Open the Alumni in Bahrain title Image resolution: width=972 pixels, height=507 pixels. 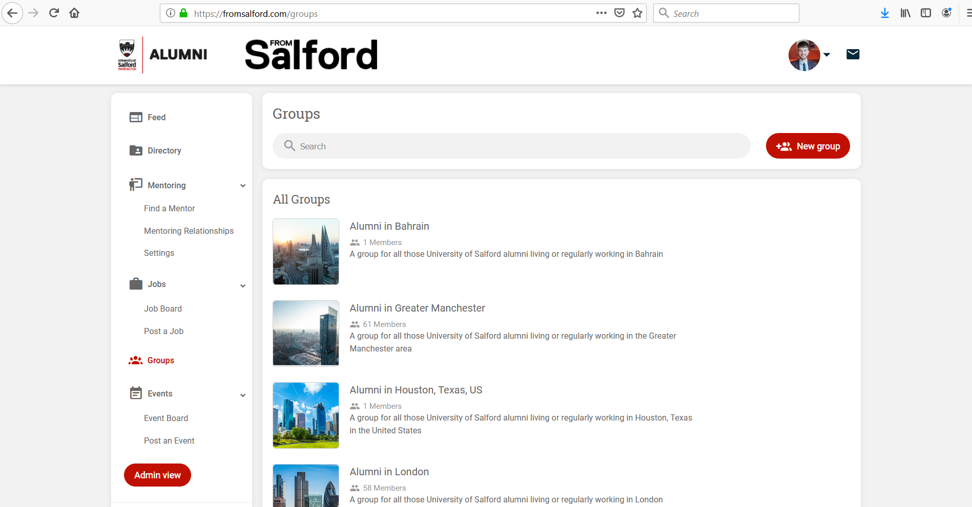(x=389, y=226)
